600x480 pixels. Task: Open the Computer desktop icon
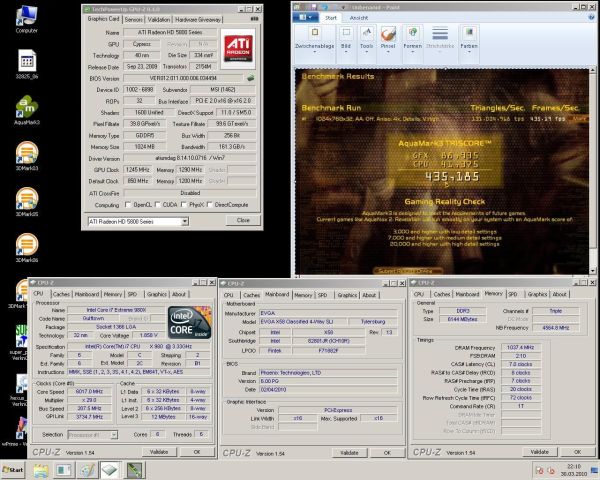(x=26, y=19)
